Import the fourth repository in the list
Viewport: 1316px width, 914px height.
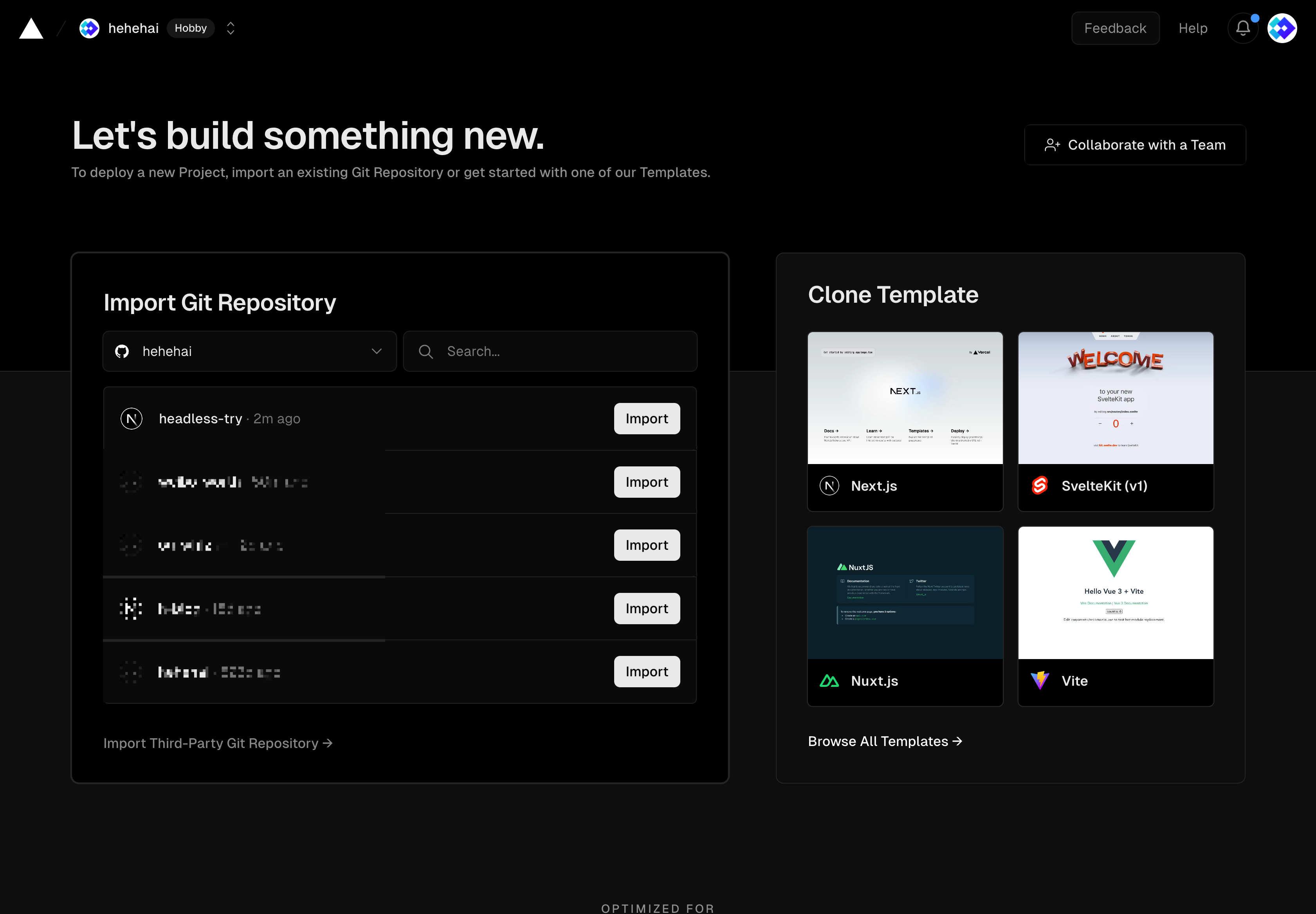point(647,608)
